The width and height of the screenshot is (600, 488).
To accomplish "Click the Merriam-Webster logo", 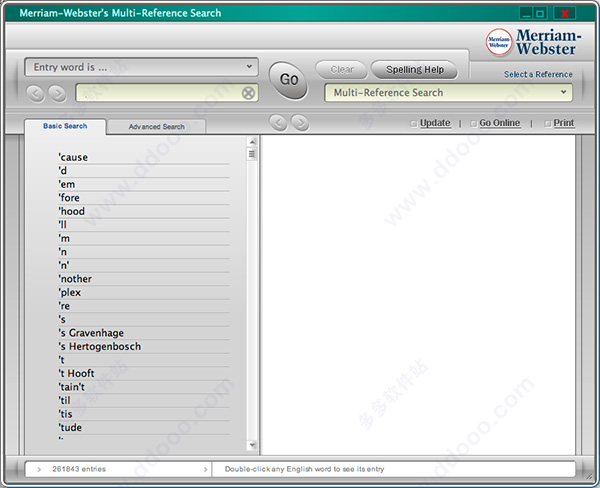I will click(x=533, y=42).
